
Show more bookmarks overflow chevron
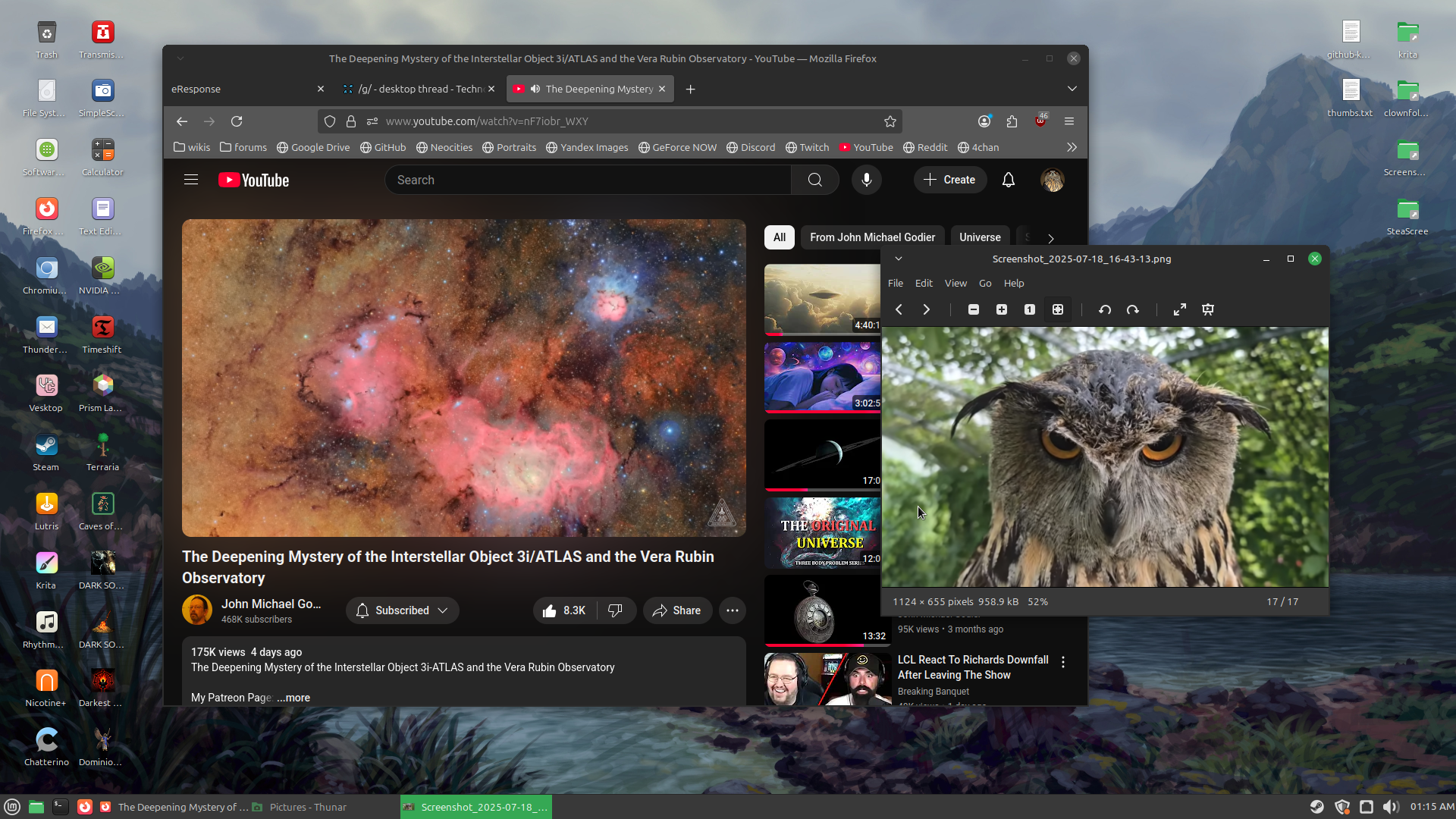click(x=1072, y=147)
